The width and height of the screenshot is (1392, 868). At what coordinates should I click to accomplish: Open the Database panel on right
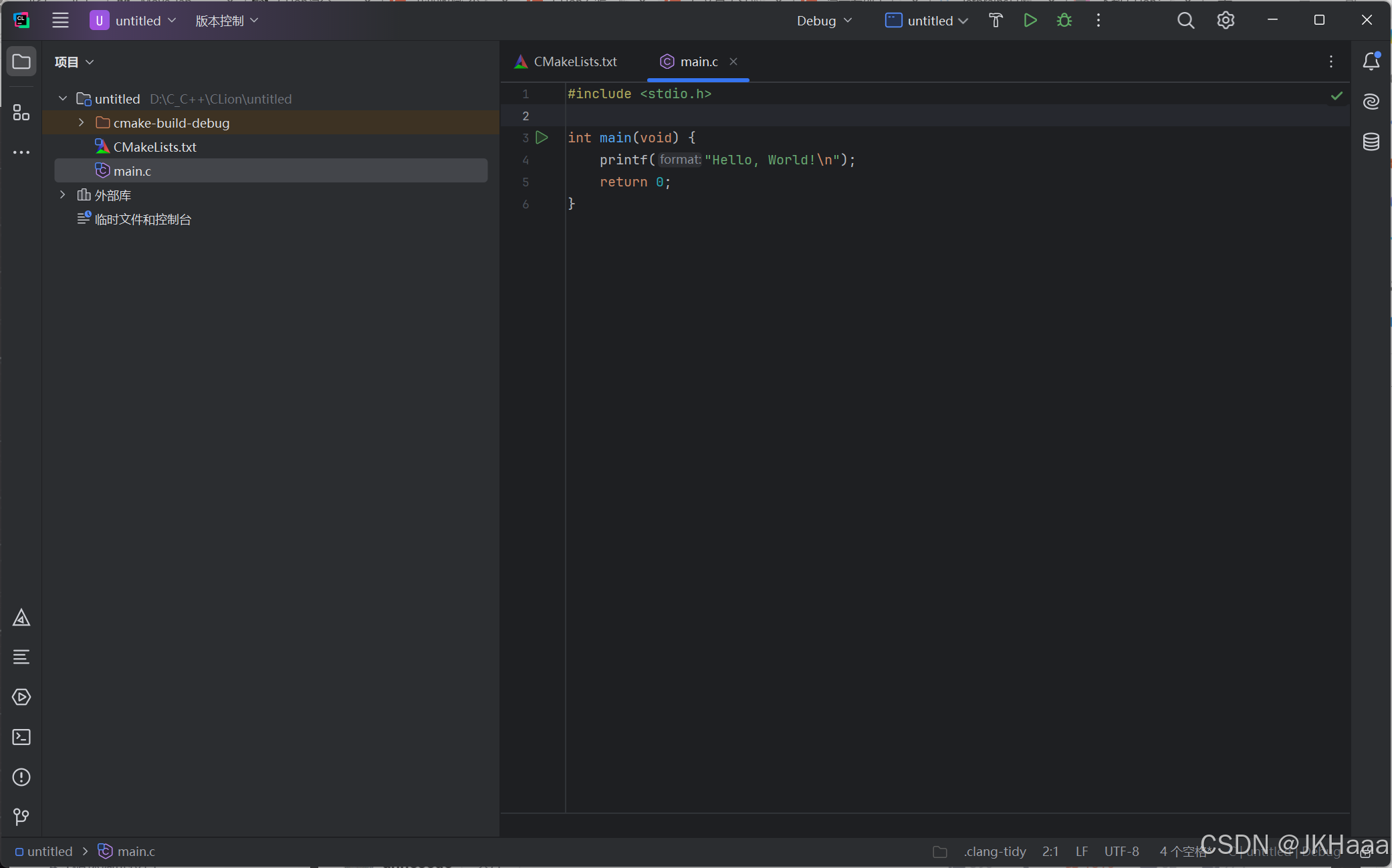[1371, 142]
